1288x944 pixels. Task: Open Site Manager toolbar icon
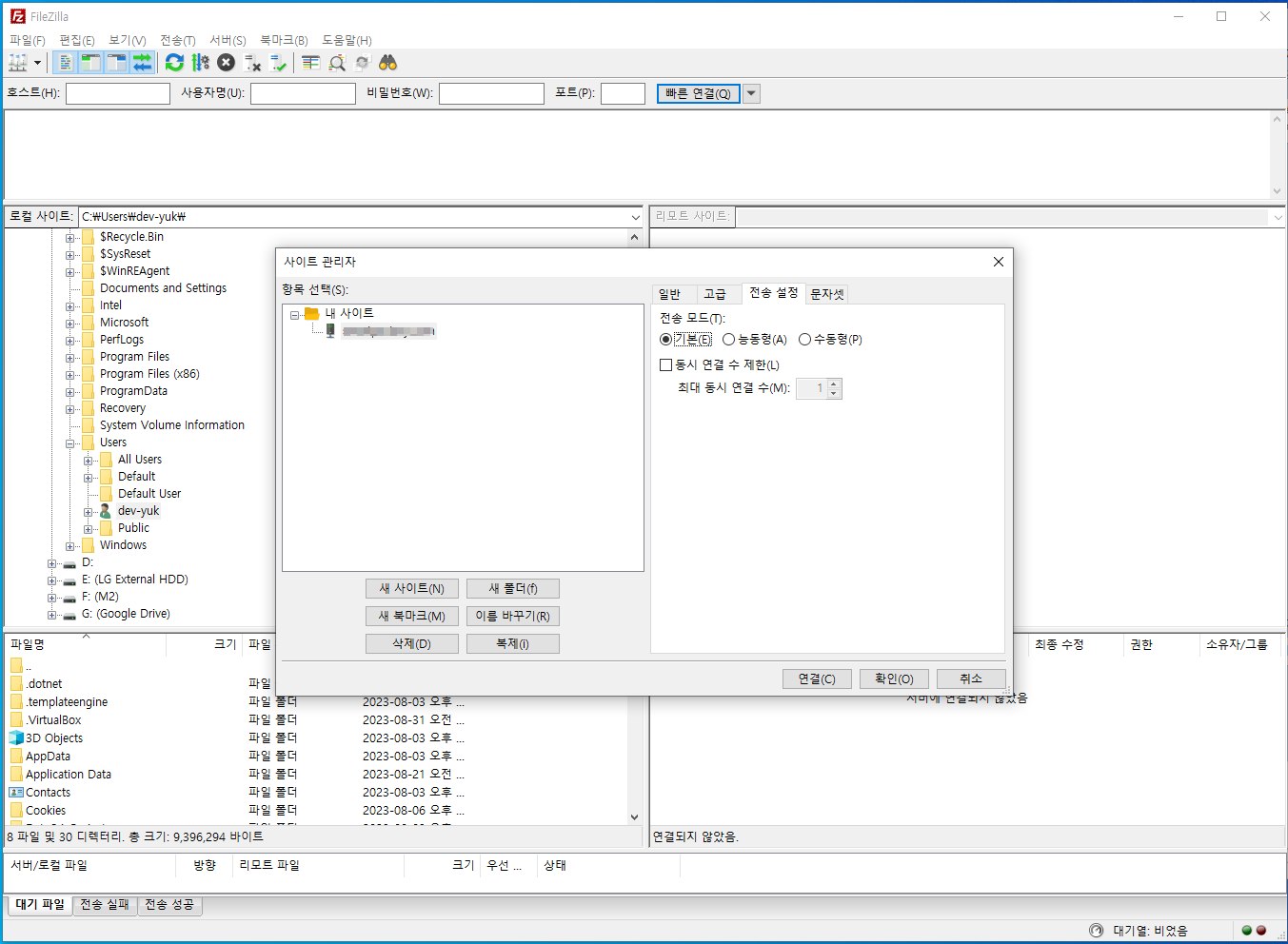pos(18,63)
